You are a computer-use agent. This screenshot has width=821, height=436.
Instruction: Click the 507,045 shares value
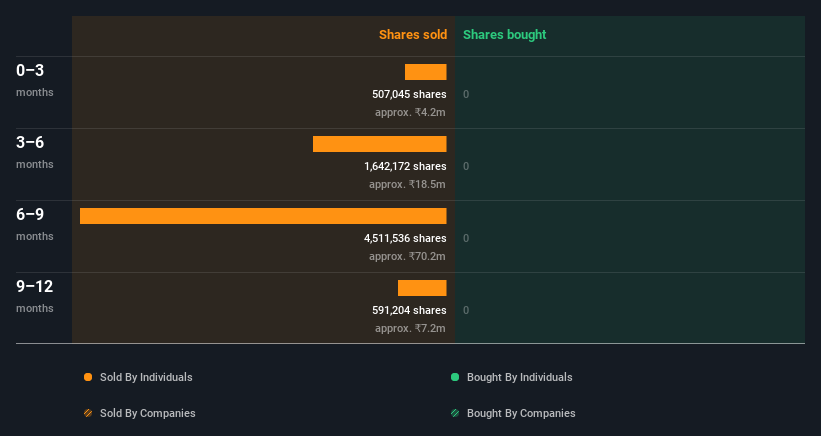coord(409,94)
